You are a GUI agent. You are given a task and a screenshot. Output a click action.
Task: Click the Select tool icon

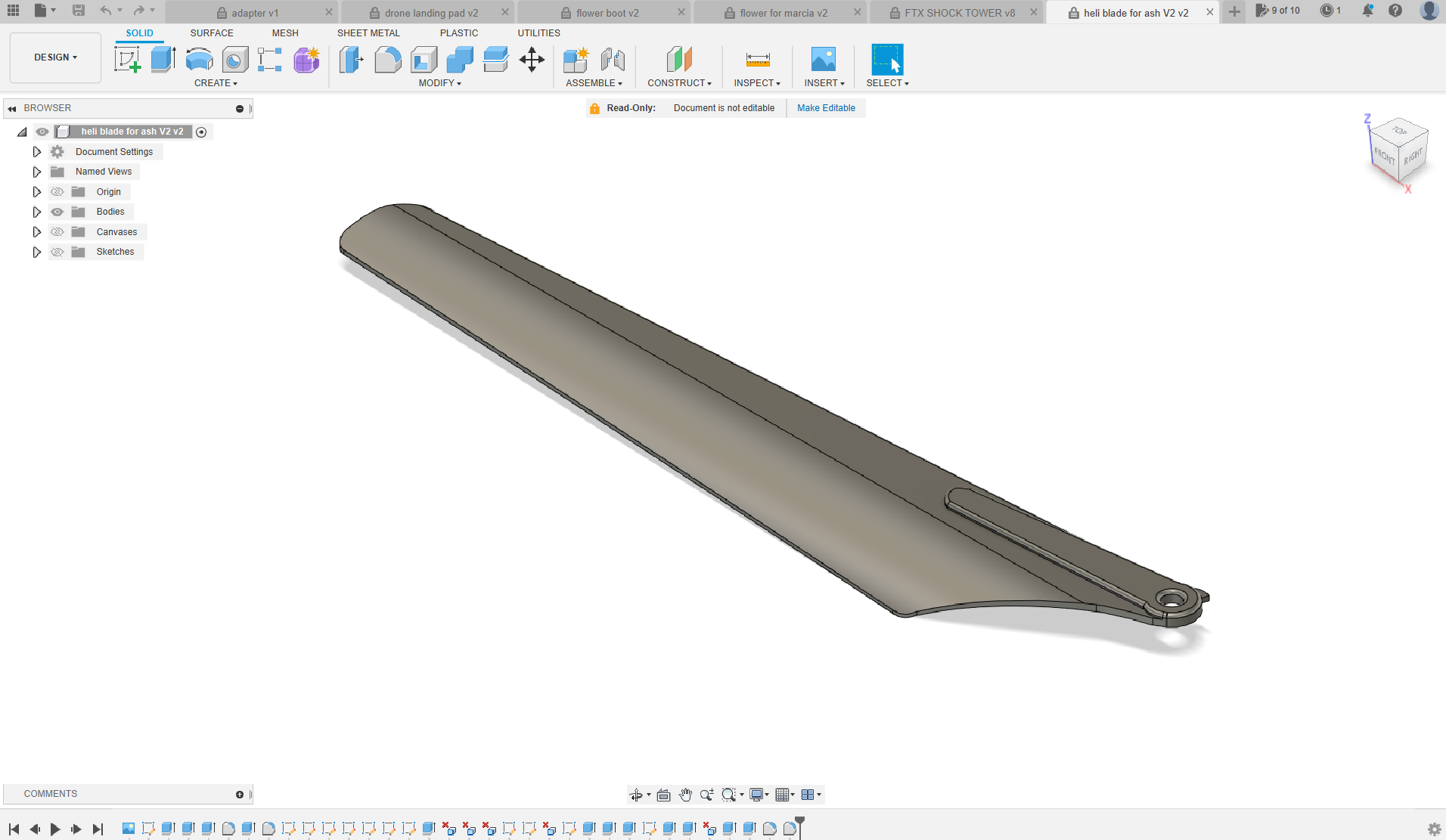(x=887, y=59)
